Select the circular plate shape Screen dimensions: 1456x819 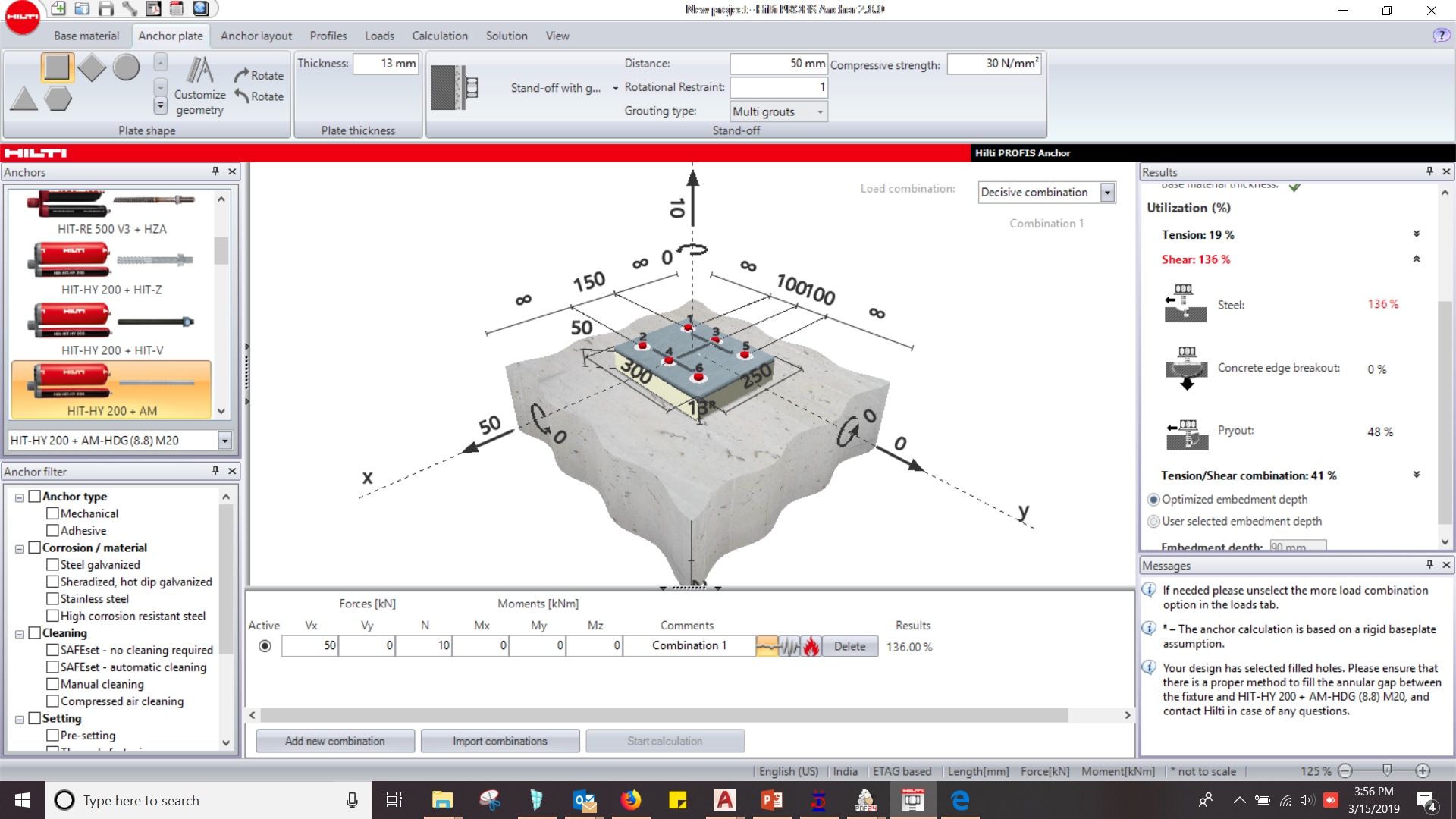(x=126, y=67)
